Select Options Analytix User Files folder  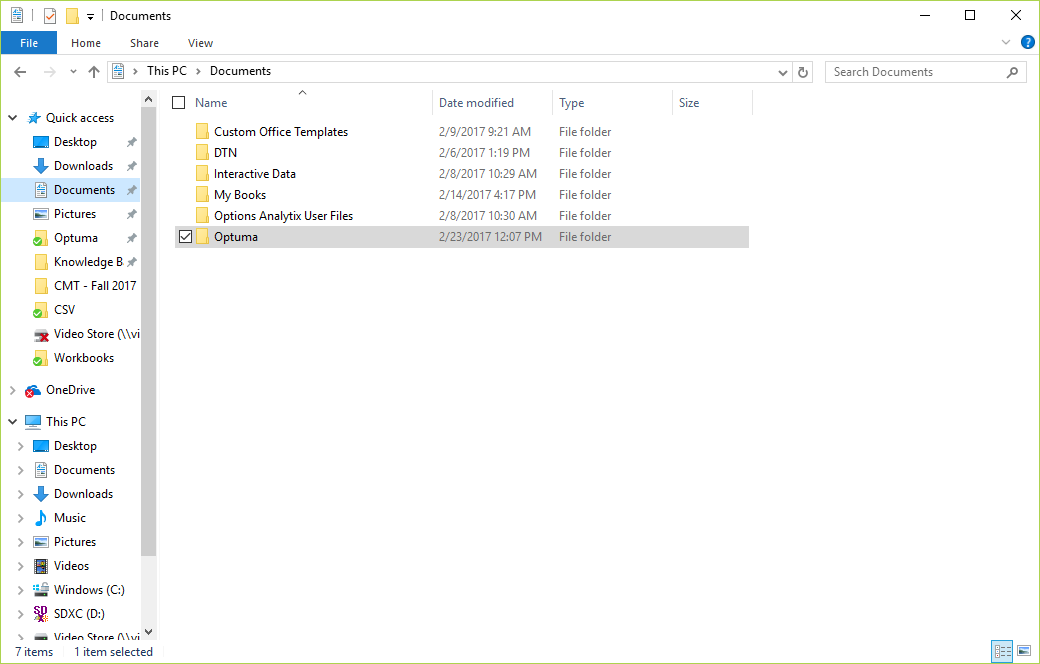pyautogui.click(x=462, y=216)
